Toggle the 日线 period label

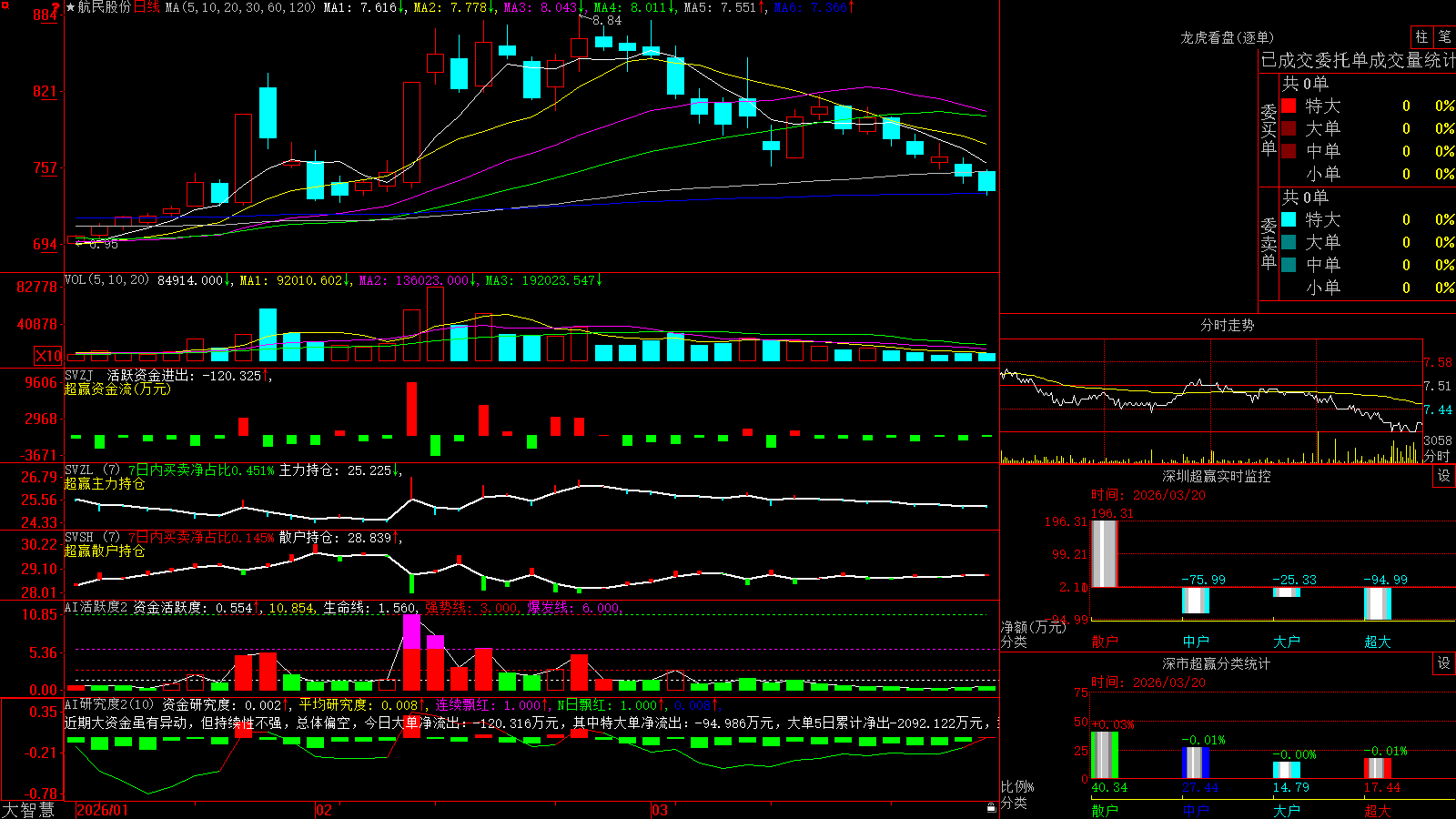147,7
